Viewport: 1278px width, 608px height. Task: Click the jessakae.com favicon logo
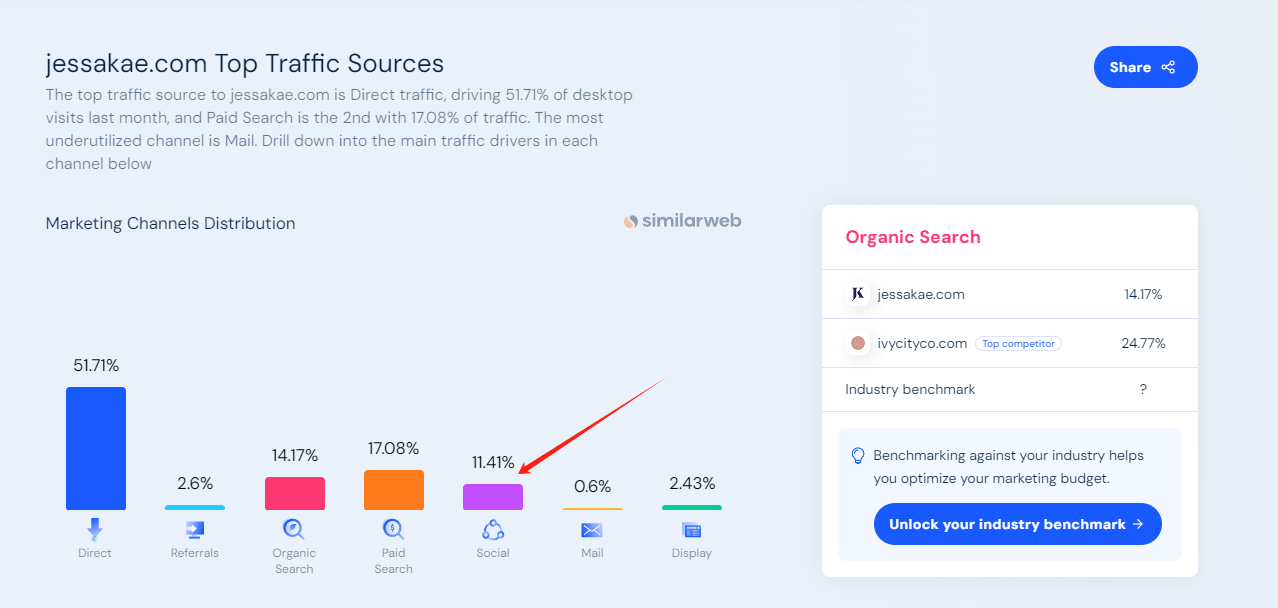pos(857,294)
